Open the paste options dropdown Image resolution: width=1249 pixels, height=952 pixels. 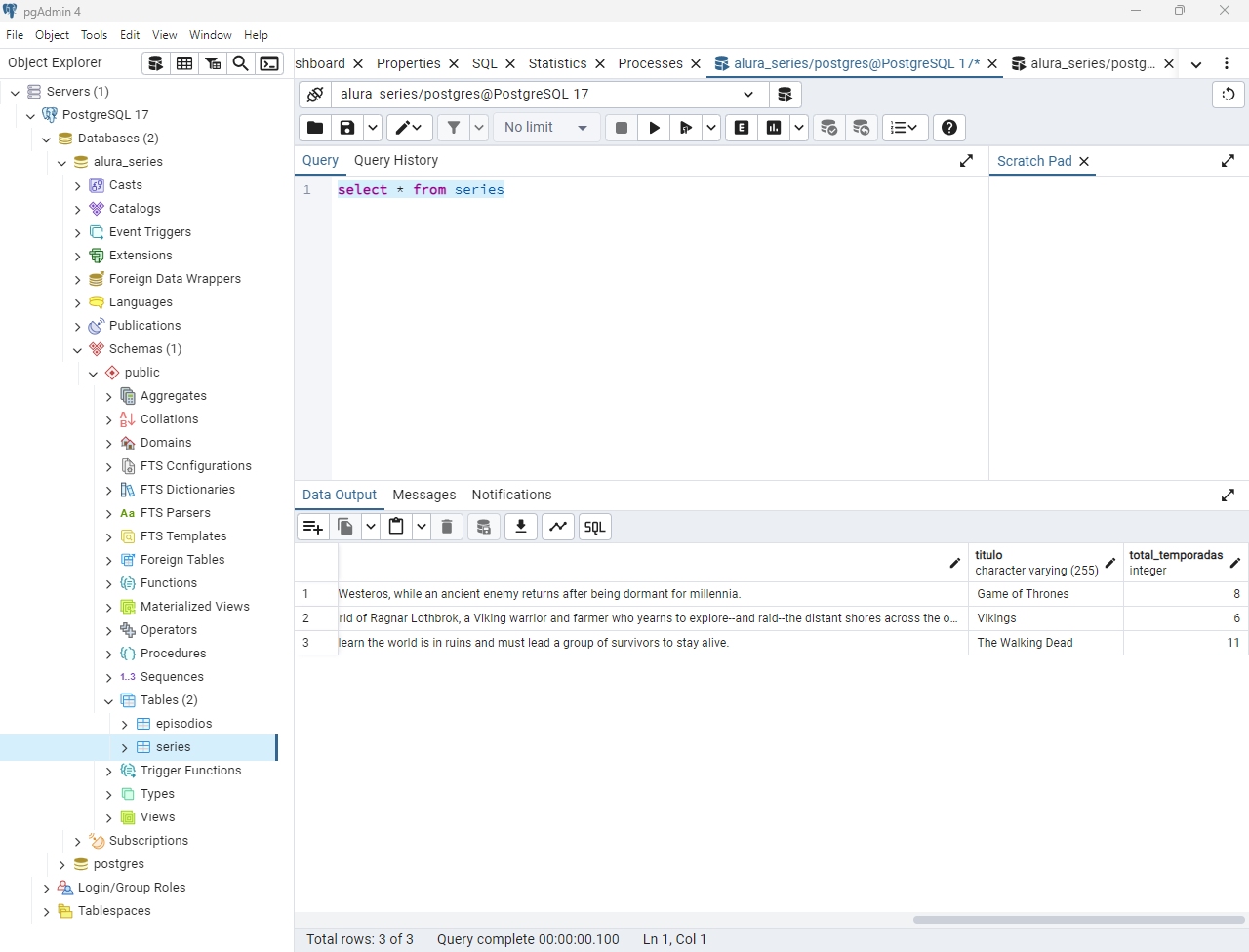[x=422, y=527]
